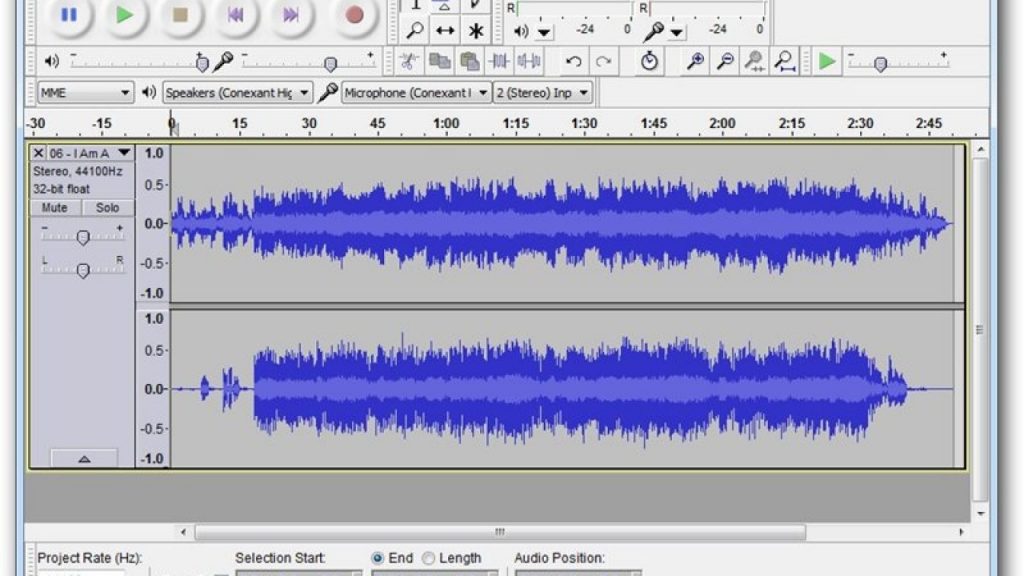The height and width of the screenshot is (576, 1024).
Task: Open the input meter dropdown arrow
Action: 677,32
